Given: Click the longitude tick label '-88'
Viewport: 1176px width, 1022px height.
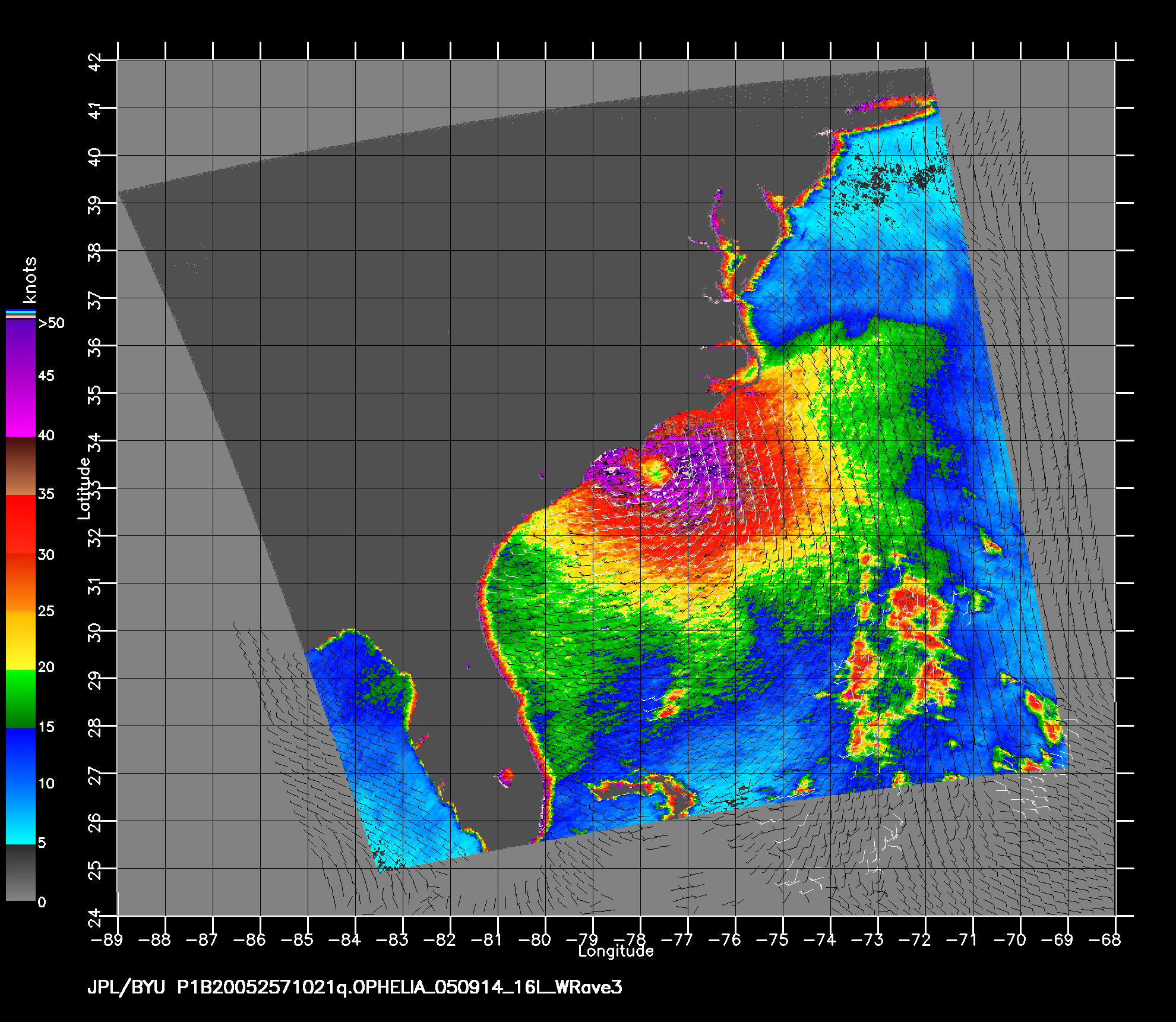Looking at the screenshot, I should (154, 939).
